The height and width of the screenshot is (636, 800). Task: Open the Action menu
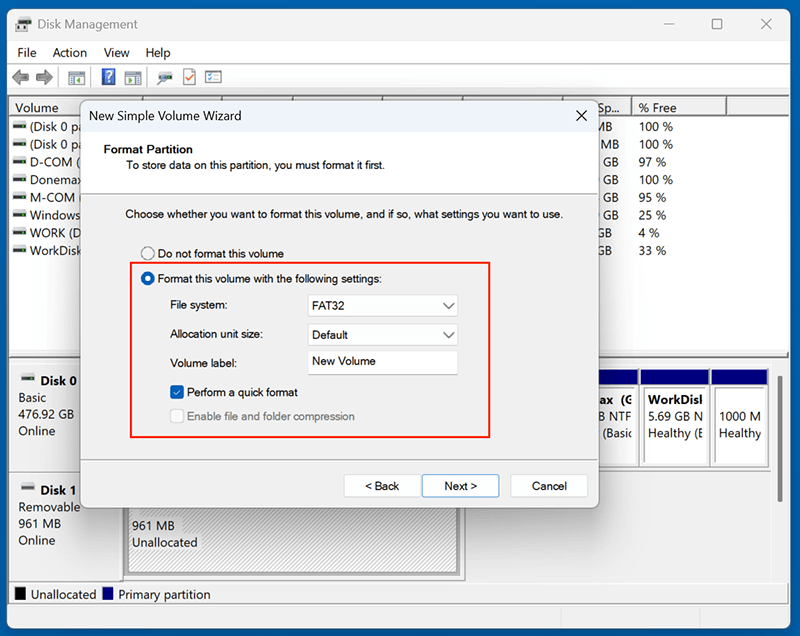tap(70, 53)
